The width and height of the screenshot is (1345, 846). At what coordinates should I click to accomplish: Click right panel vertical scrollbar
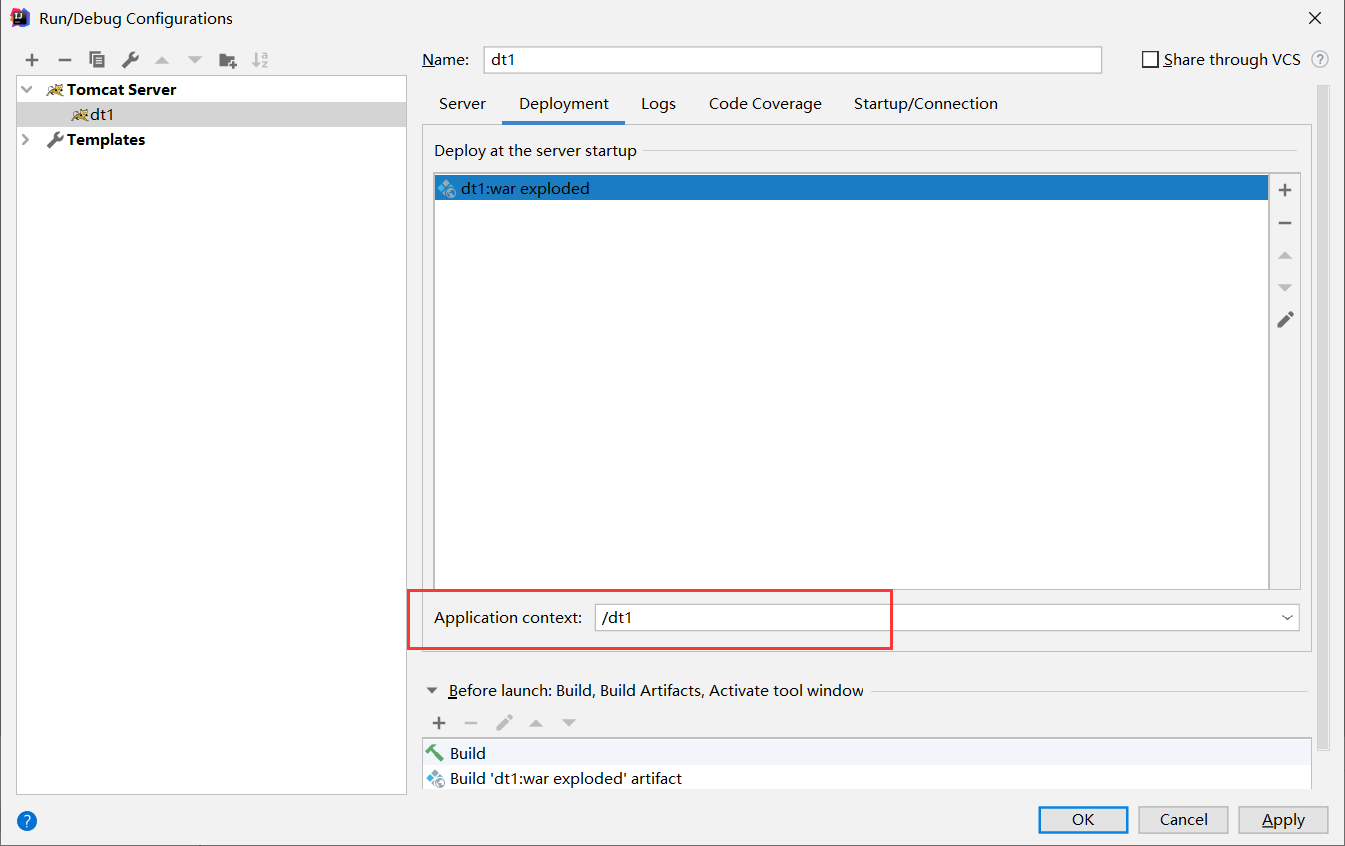coord(1323,417)
